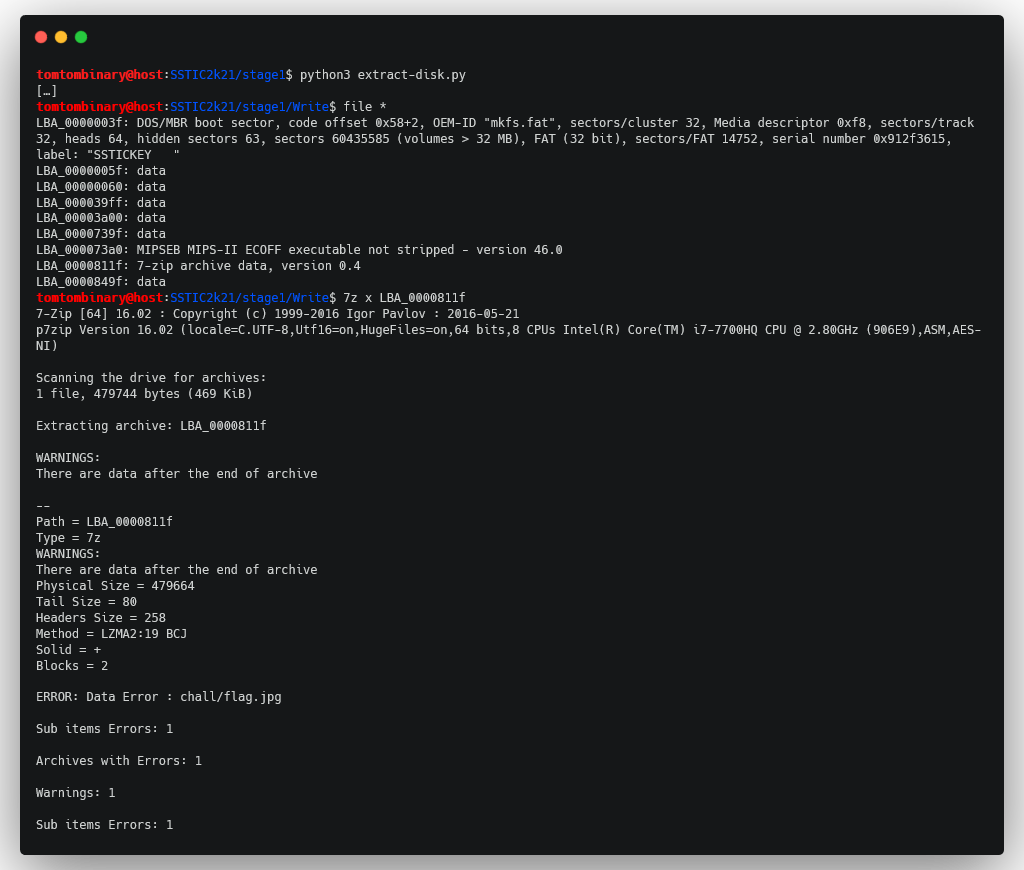1024x870 pixels.
Task: Click the green maximize window dot
Action: [81, 37]
